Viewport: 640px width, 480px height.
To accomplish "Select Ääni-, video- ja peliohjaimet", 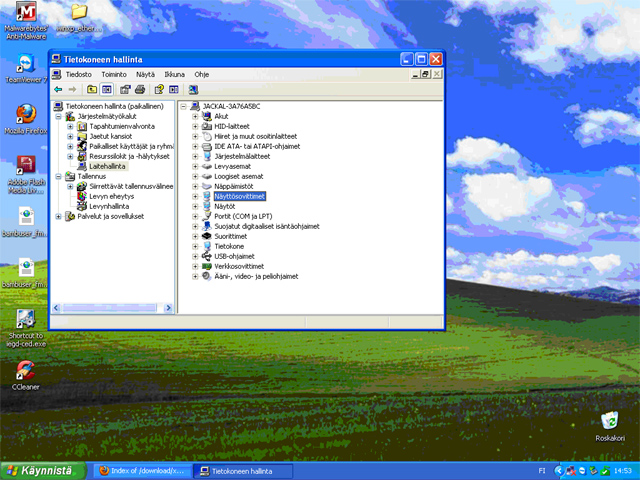I will (256, 276).
